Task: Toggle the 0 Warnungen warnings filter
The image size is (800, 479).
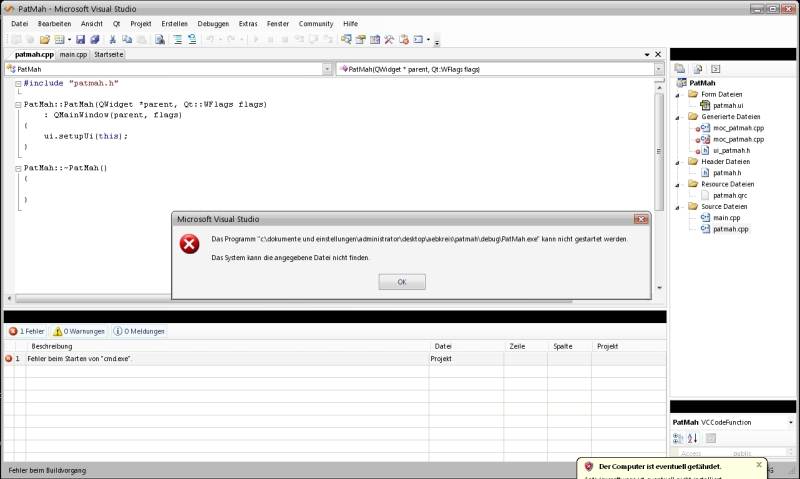Action: (79, 331)
